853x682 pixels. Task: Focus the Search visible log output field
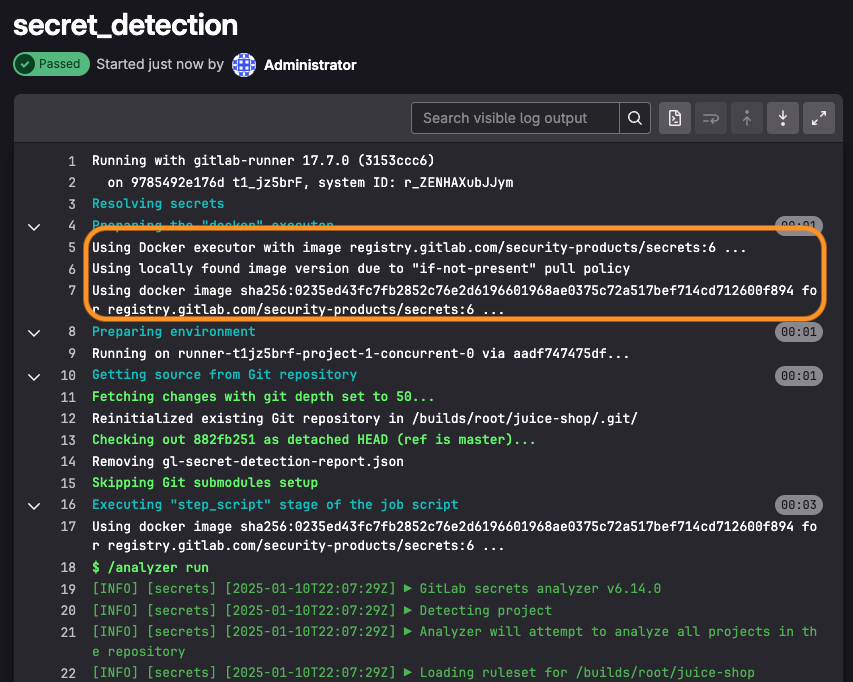(515, 118)
